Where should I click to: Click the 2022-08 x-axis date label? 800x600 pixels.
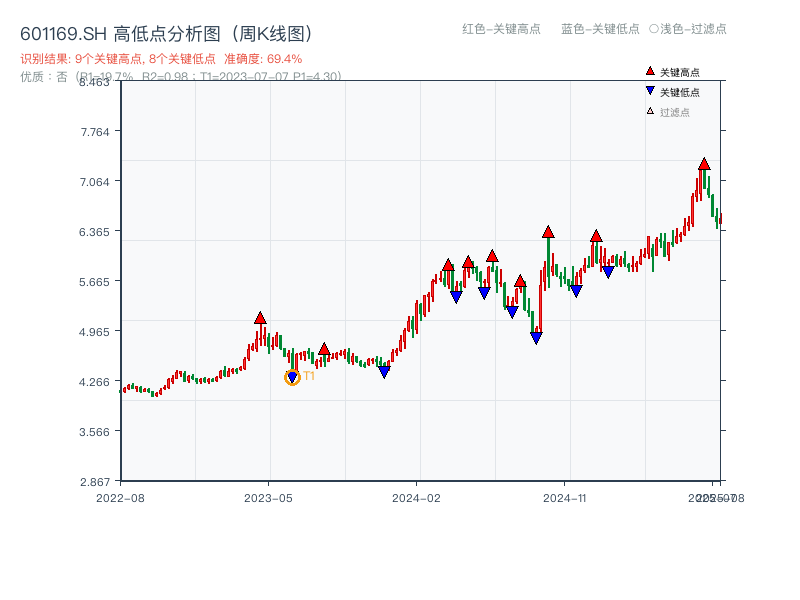tap(120, 498)
